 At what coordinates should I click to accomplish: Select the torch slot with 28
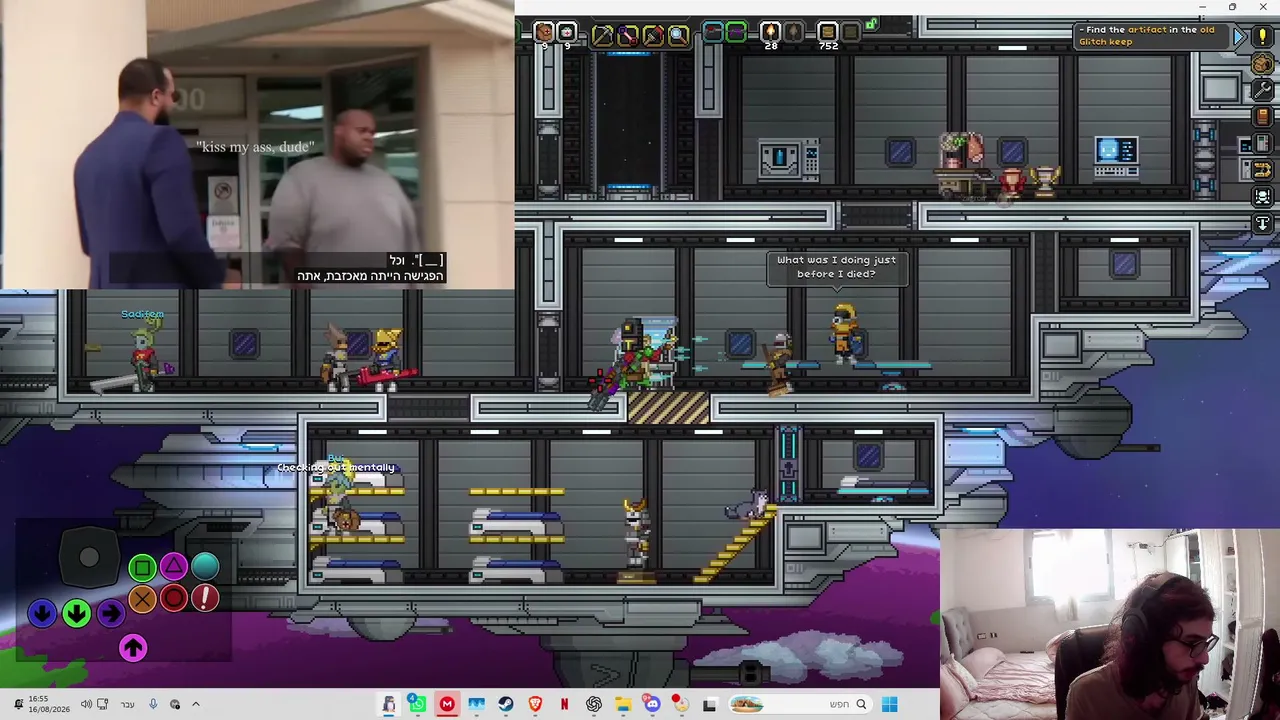[770, 33]
